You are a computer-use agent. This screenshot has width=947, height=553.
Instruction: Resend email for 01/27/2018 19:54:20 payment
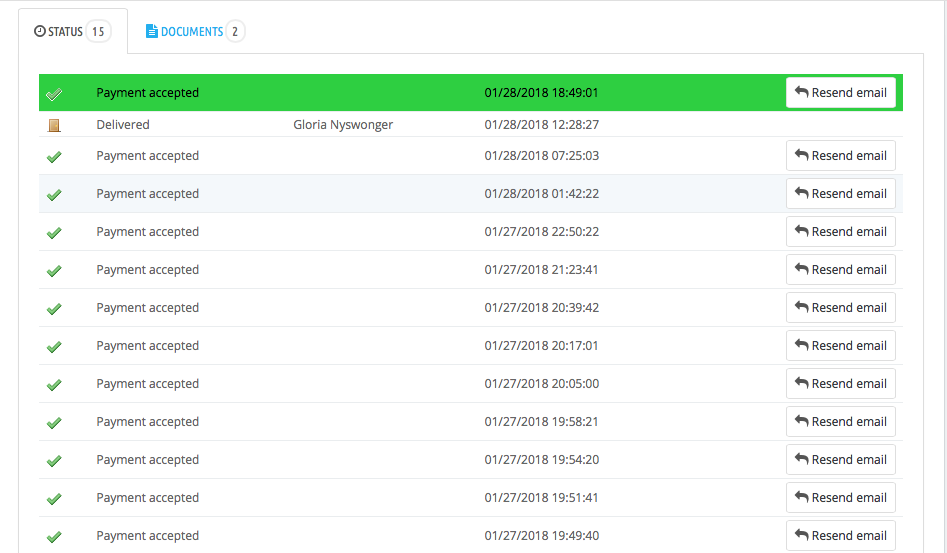(841, 460)
